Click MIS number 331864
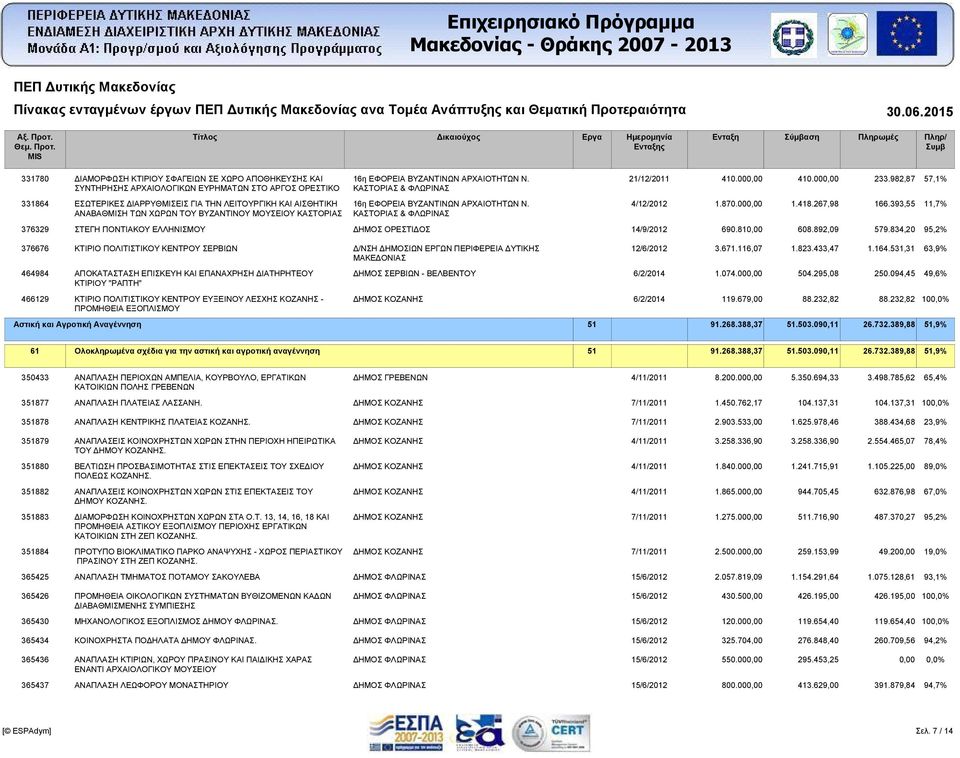Screen dimensions: 960x758 (x=35, y=204)
